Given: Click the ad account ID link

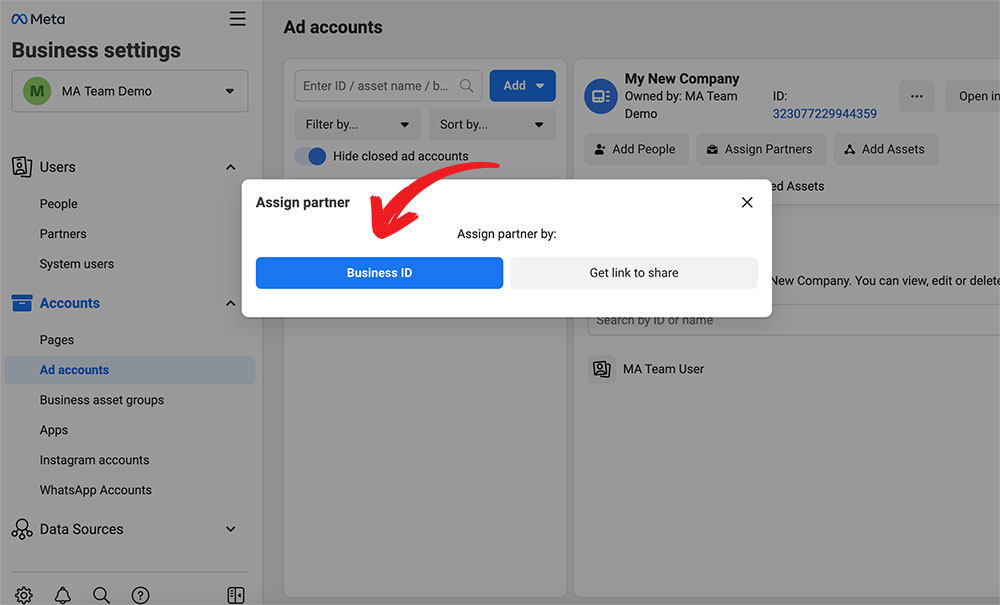Looking at the screenshot, I should (824, 114).
